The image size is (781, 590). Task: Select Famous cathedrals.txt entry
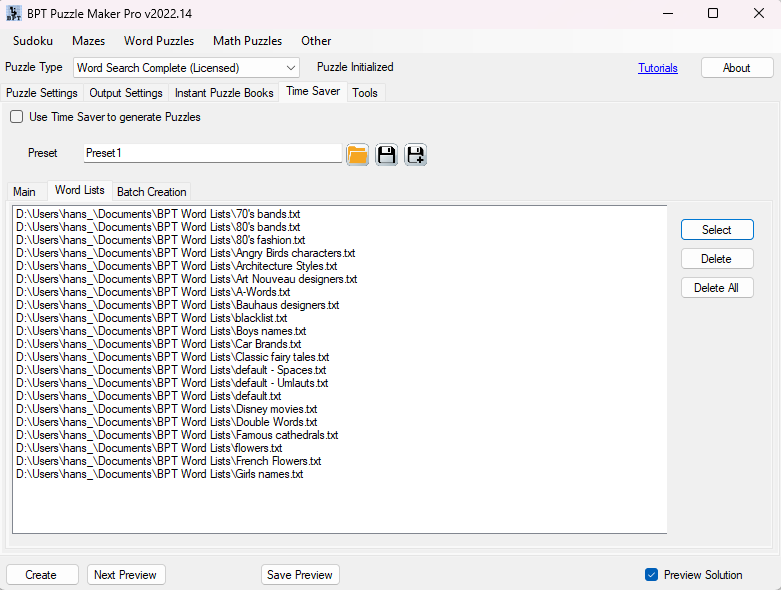pyautogui.click(x=177, y=435)
